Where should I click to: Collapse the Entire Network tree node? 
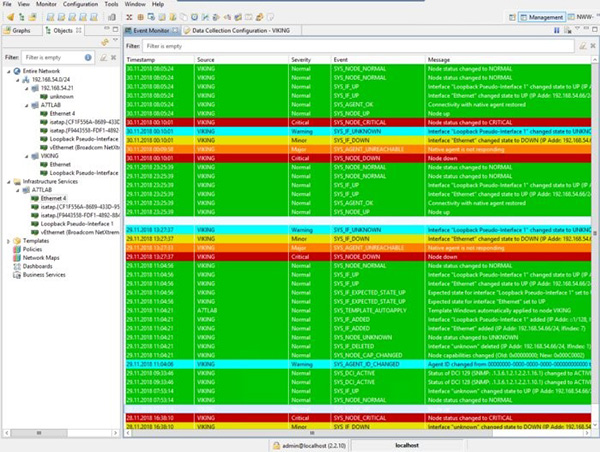coord(9,71)
